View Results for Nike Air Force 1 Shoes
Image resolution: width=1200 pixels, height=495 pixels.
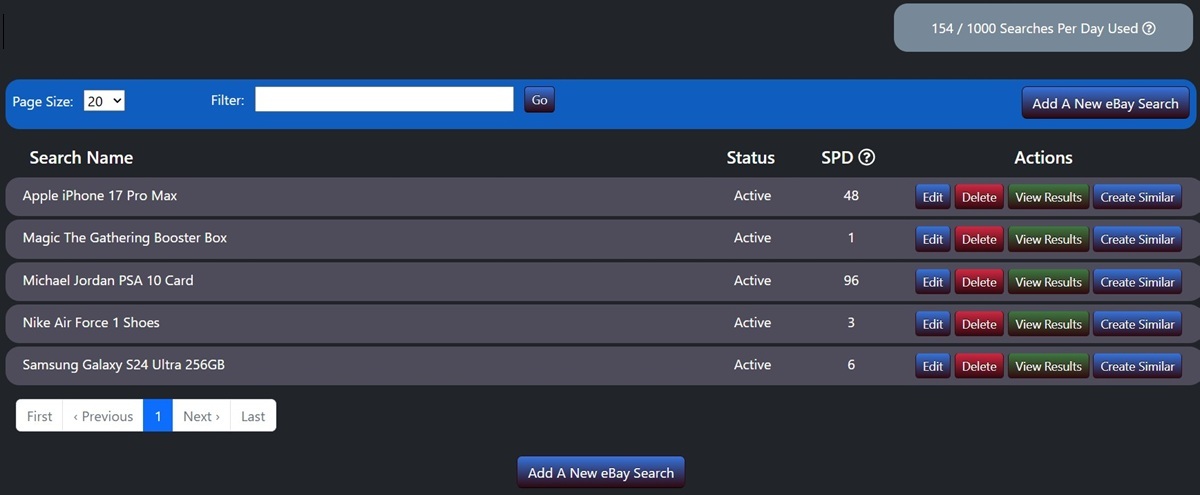tap(1048, 324)
